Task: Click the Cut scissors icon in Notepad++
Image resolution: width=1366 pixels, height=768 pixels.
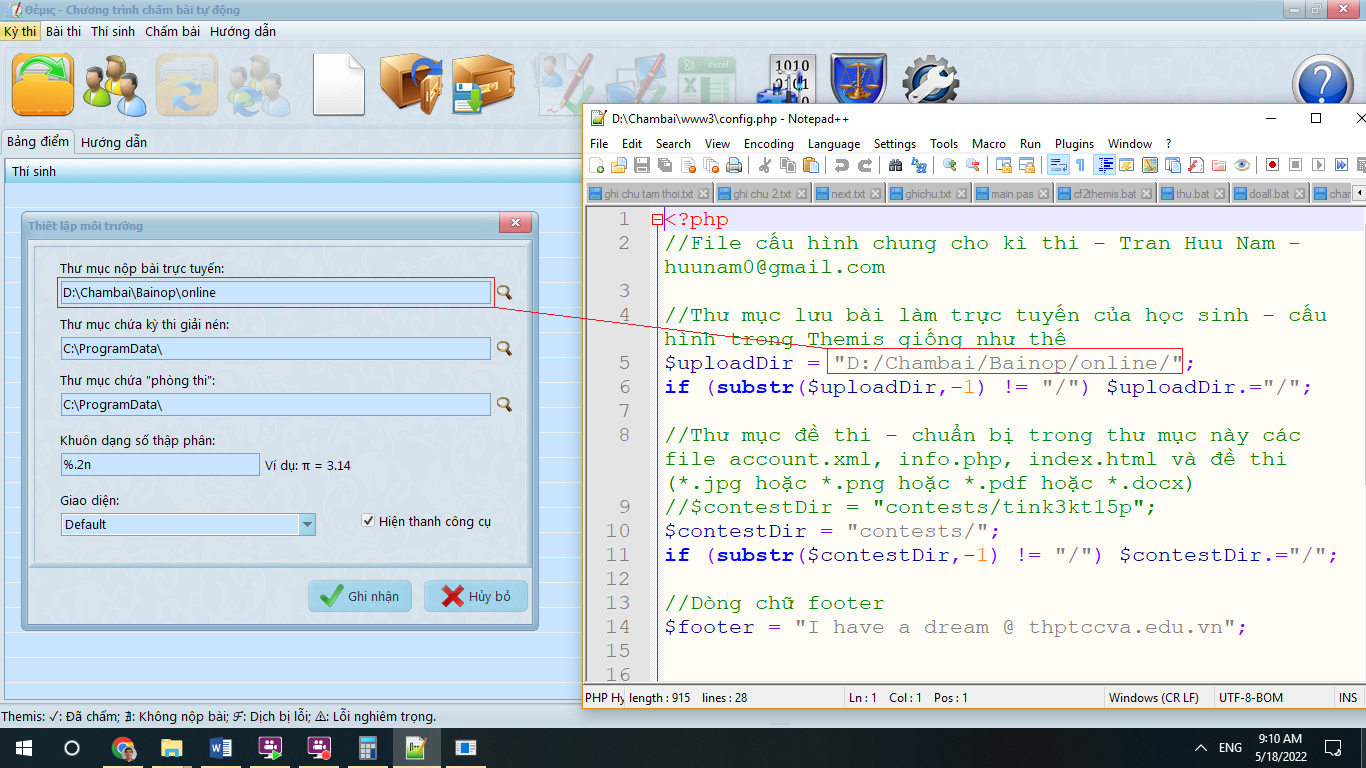Action: click(x=765, y=165)
